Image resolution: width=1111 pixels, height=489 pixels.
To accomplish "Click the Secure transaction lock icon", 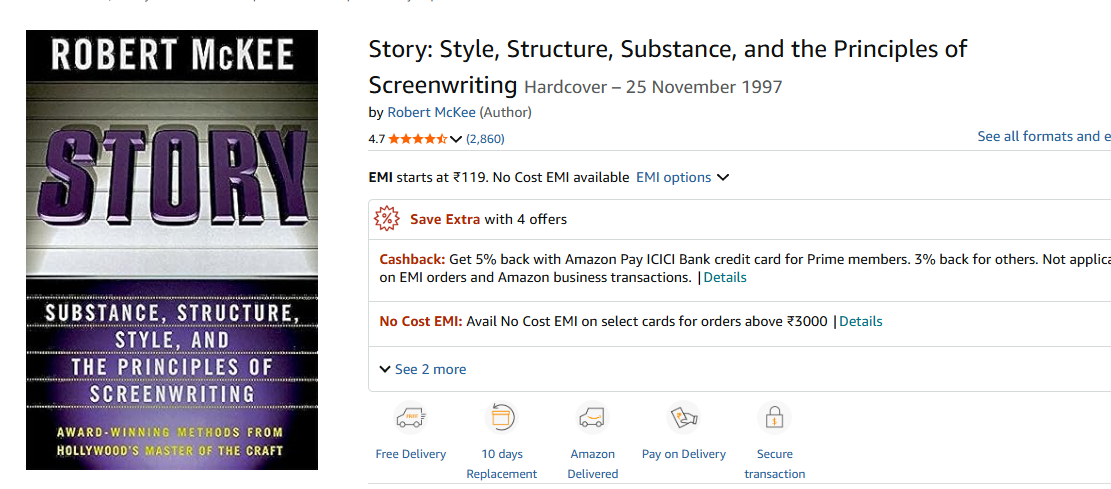I will pos(774,417).
